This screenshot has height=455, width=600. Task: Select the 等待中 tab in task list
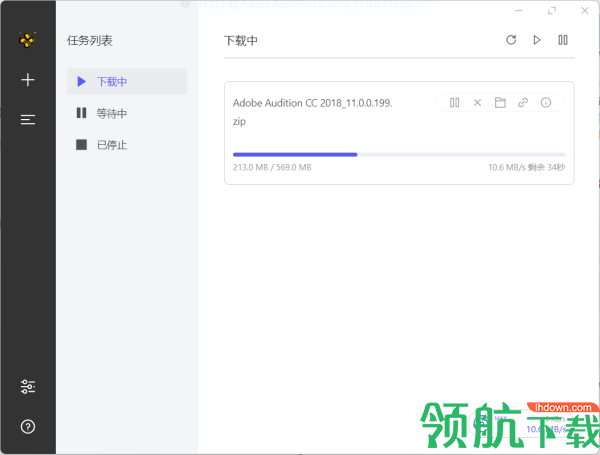click(x=127, y=113)
